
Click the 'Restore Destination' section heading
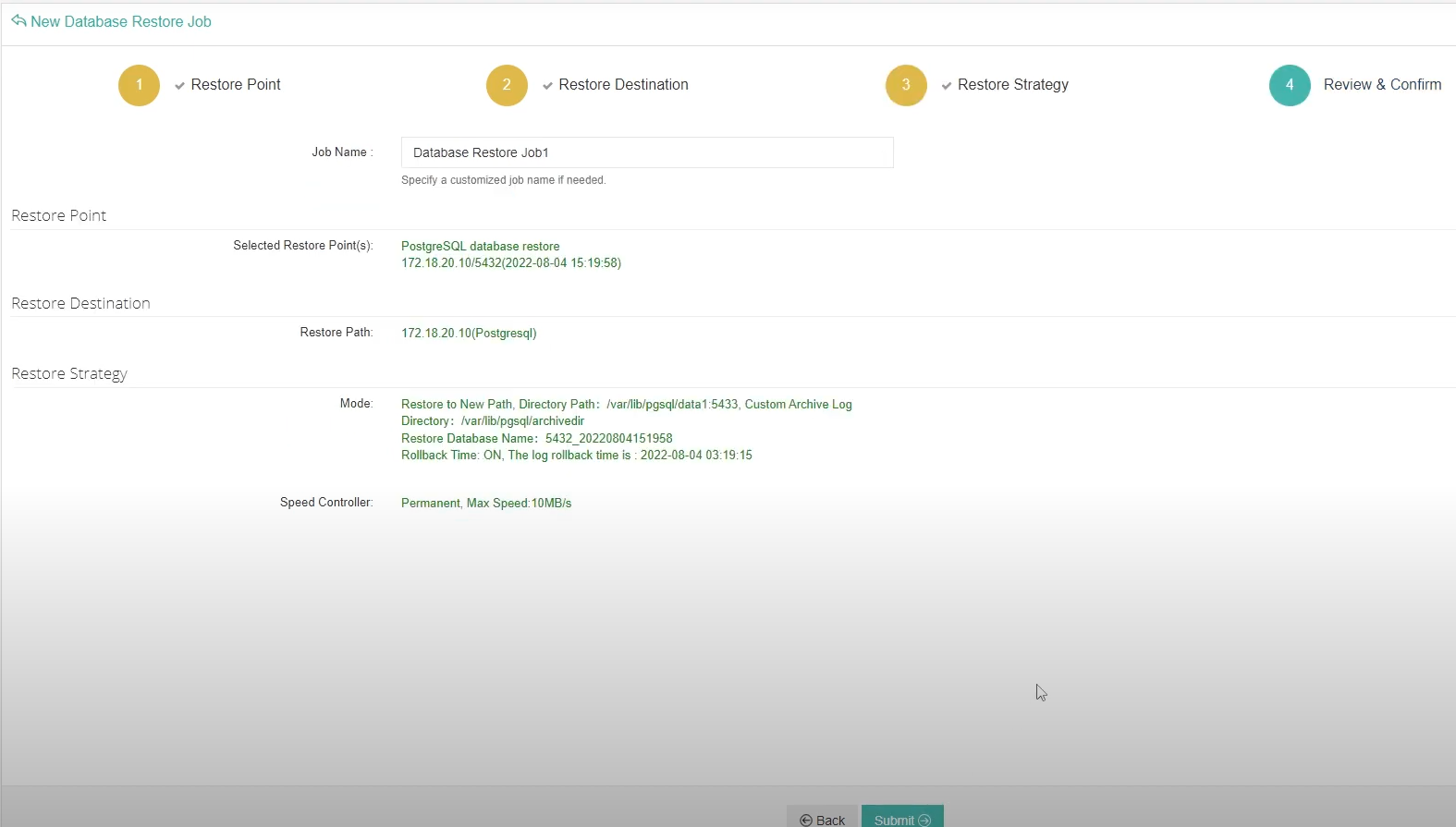tap(80, 303)
